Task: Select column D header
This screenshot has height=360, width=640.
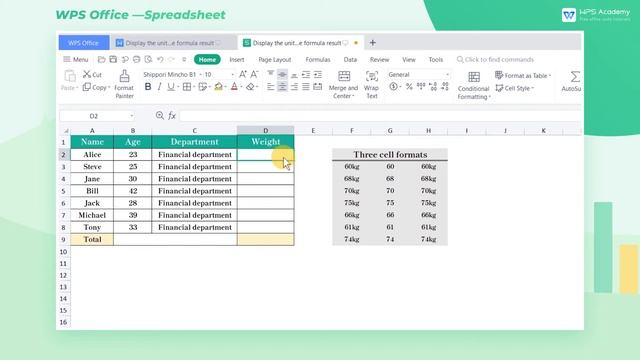Action: point(265,131)
